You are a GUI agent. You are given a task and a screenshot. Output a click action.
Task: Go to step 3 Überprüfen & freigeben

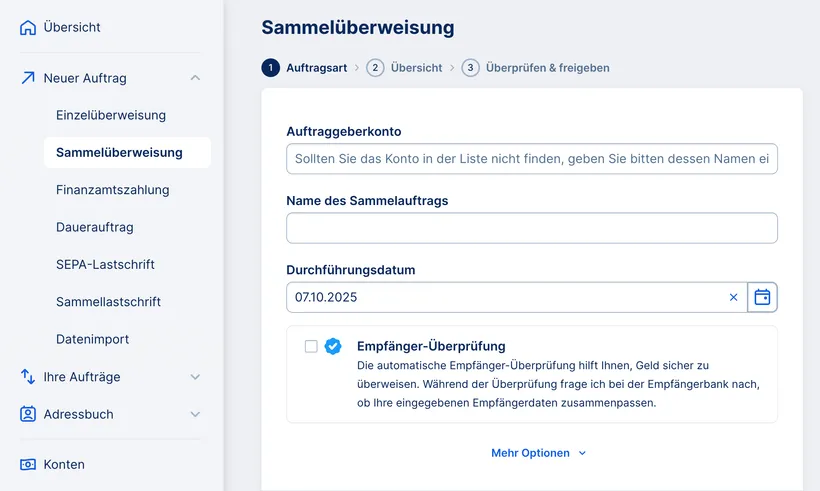coord(536,68)
